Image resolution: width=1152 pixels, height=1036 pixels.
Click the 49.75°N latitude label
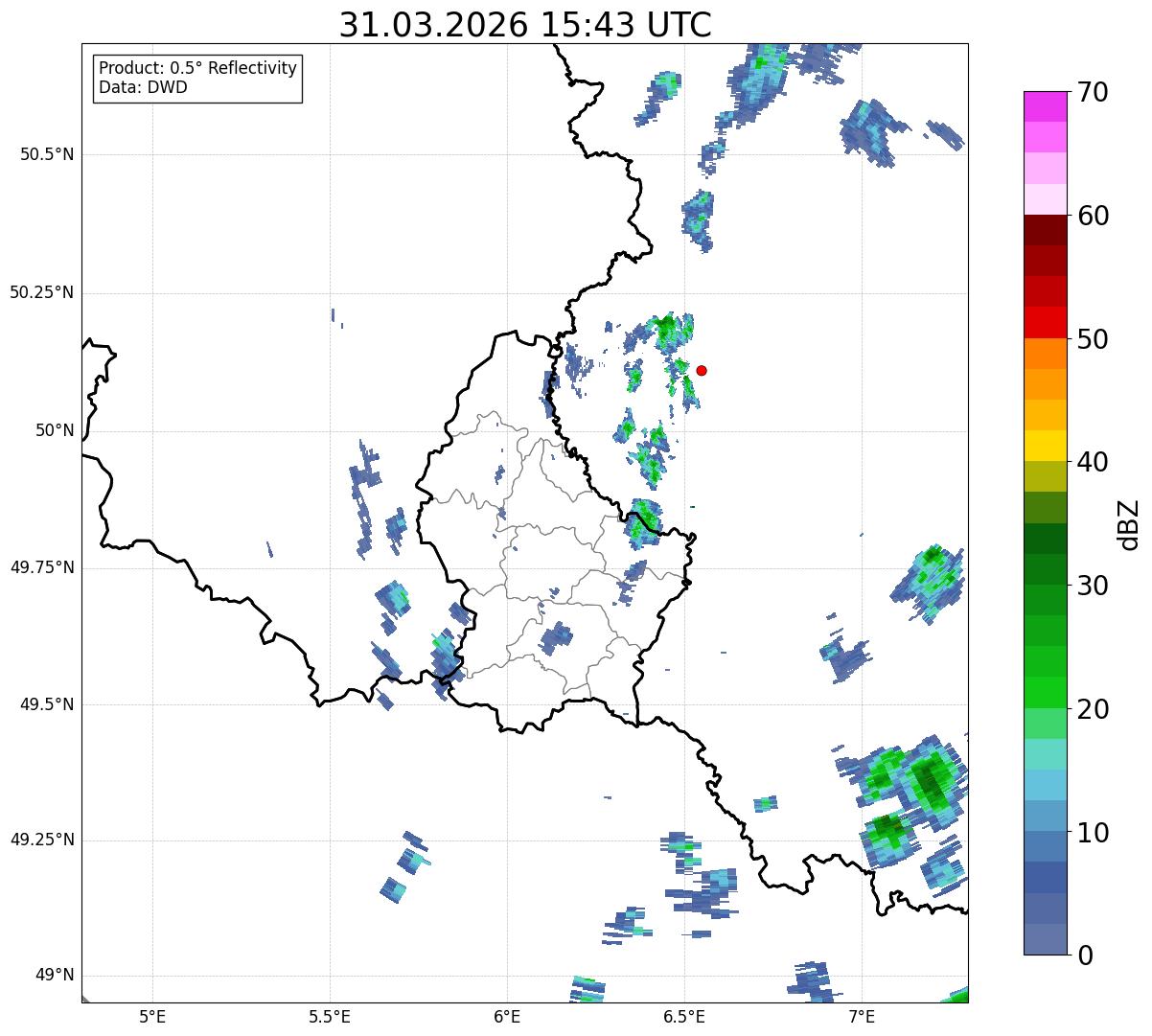pos(41,567)
